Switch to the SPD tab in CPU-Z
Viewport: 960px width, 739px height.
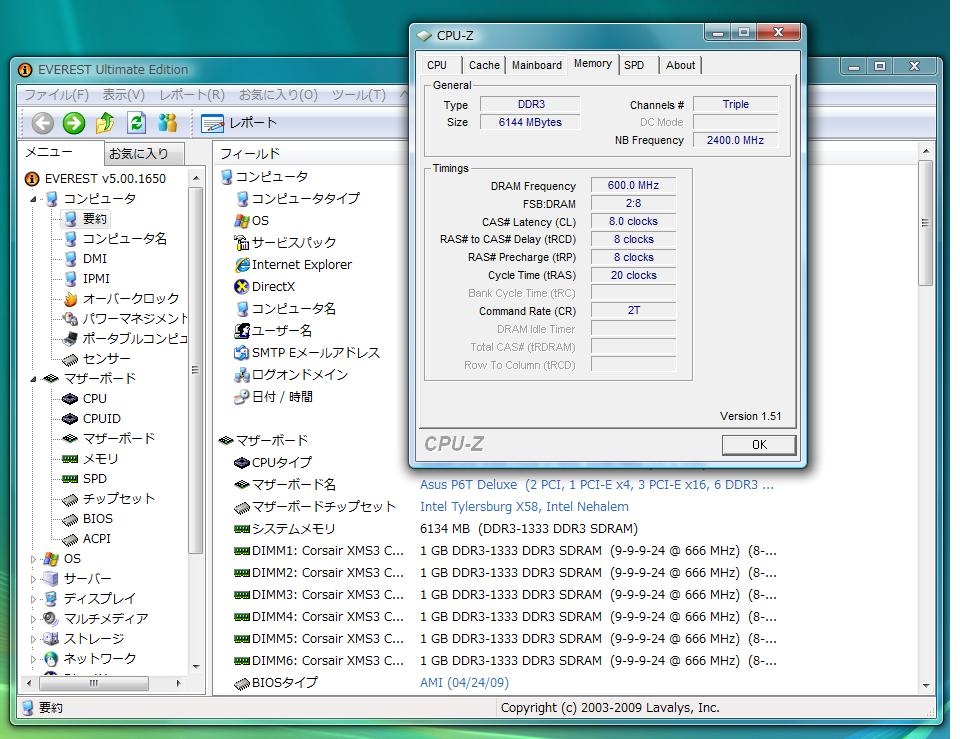[634, 65]
